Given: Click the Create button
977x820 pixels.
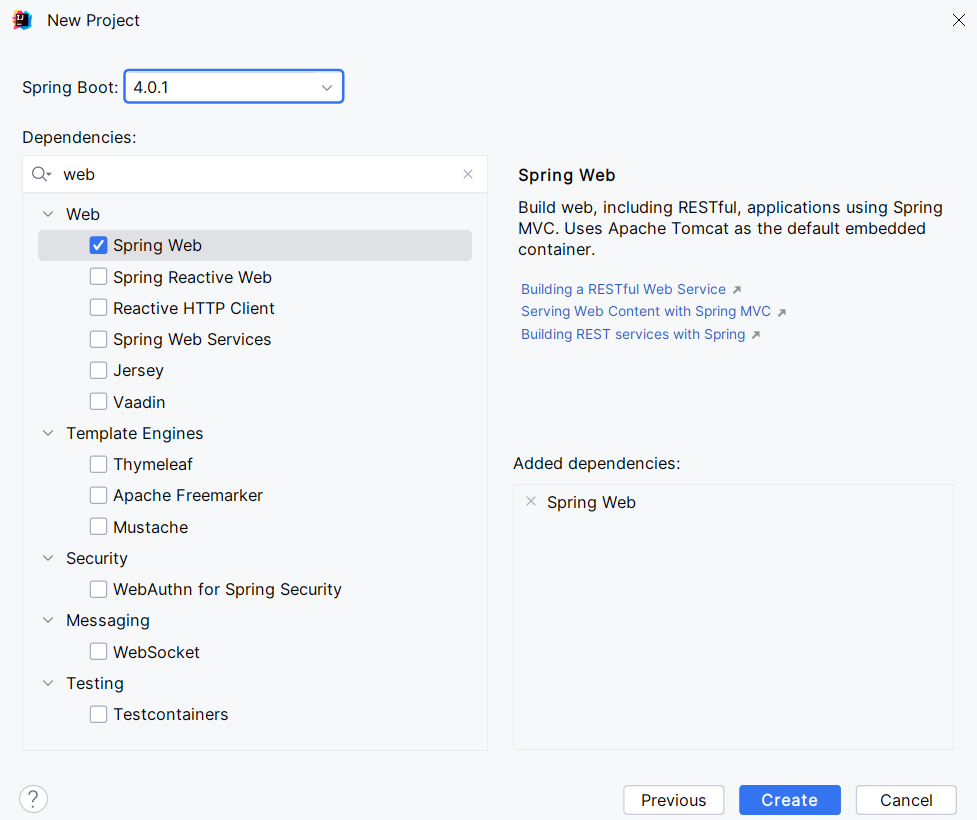Looking at the screenshot, I should 789,800.
